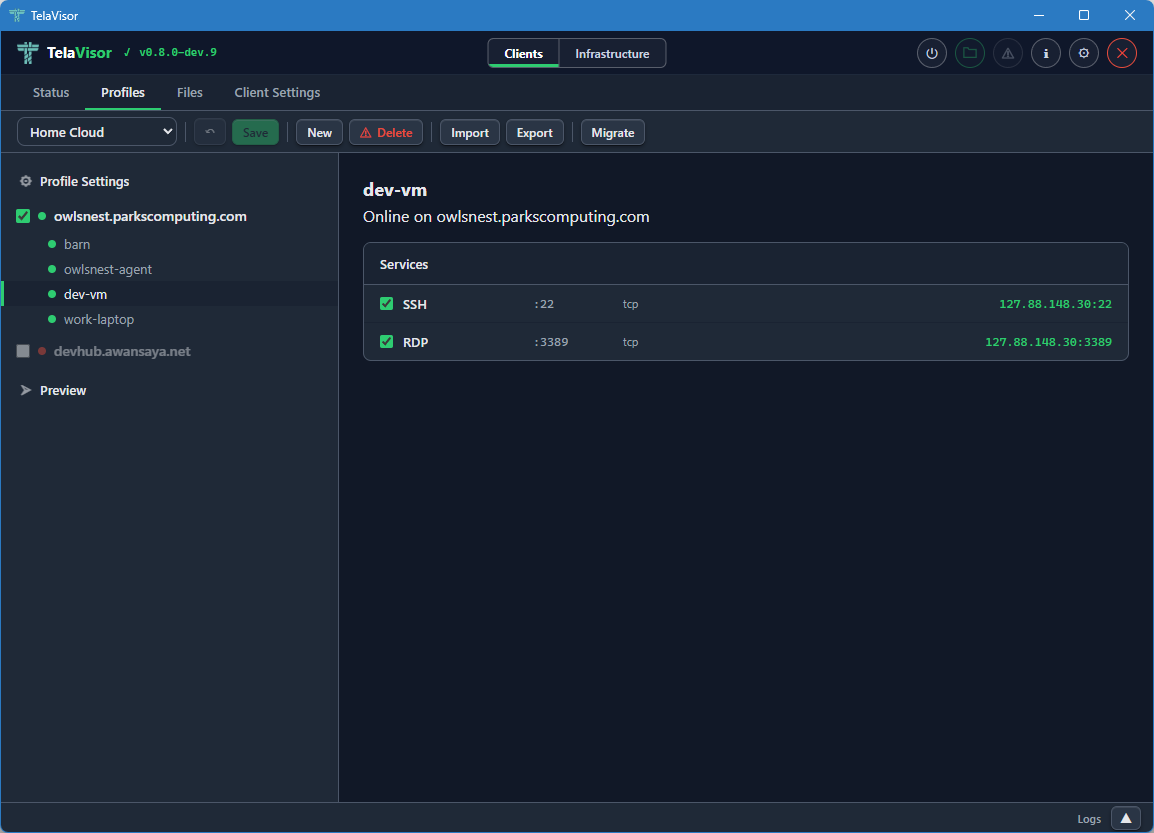This screenshot has width=1154, height=833.
Task: Click the undo arrow beside the profile dropdown
Action: pos(209,131)
